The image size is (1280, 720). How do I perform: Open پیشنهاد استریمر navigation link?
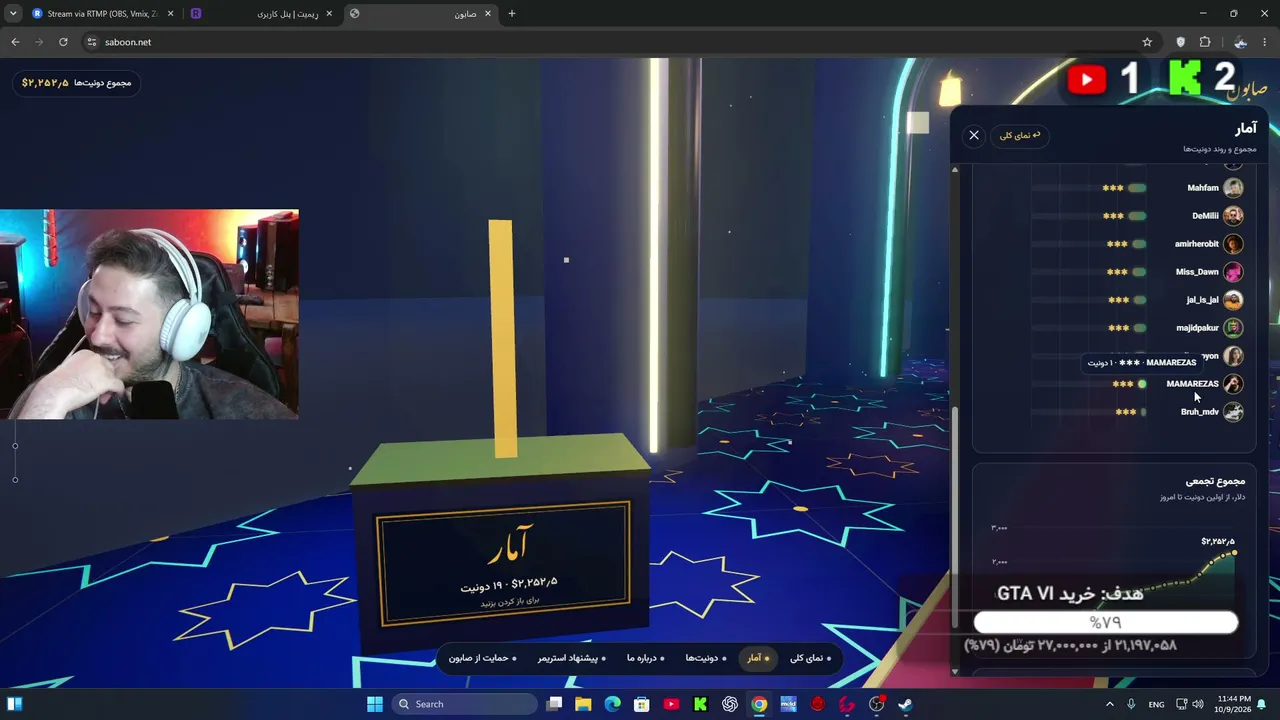tap(572, 658)
